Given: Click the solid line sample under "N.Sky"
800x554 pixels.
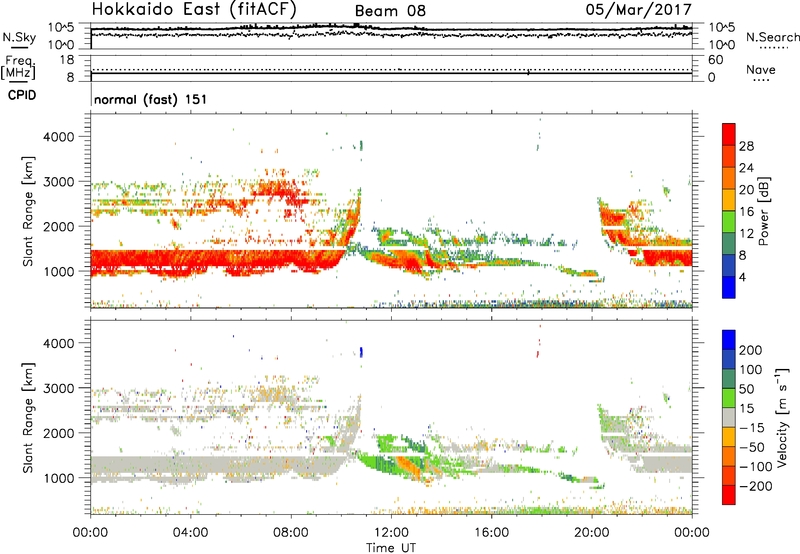Looking at the screenshot, I should coord(19,47).
